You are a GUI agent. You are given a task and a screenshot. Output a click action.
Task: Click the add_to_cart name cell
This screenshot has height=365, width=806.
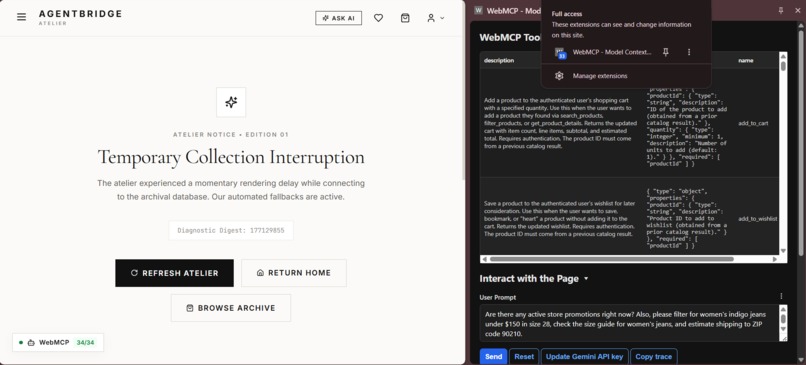pos(753,124)
